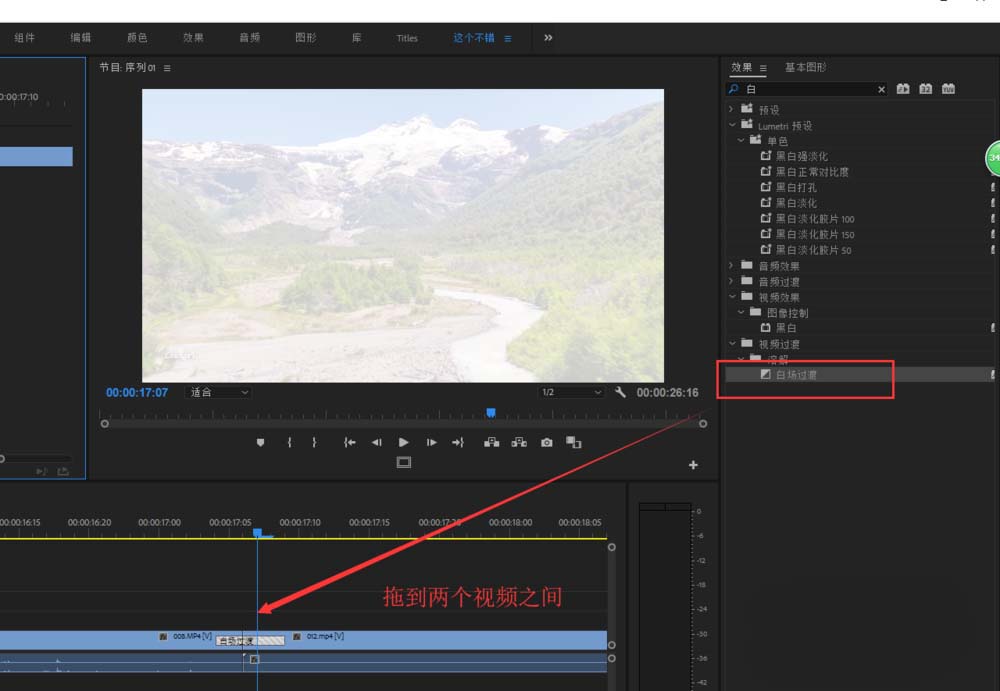Clear the effects search field with X
1000x691 pixels.
(x=881, y=89)
